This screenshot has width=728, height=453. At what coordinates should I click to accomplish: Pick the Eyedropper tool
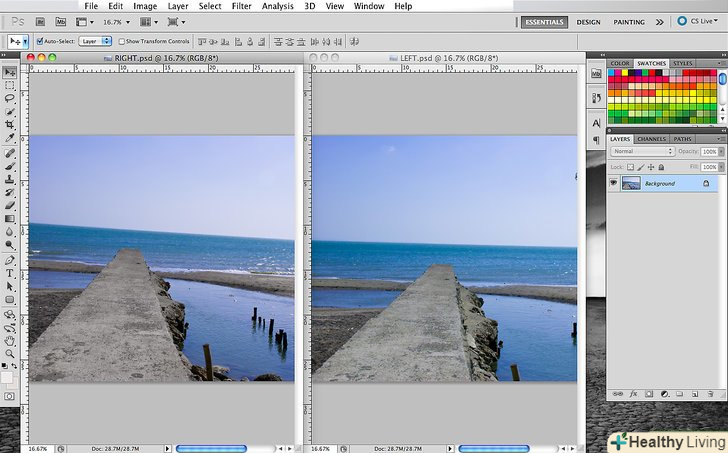pos(10,138)
